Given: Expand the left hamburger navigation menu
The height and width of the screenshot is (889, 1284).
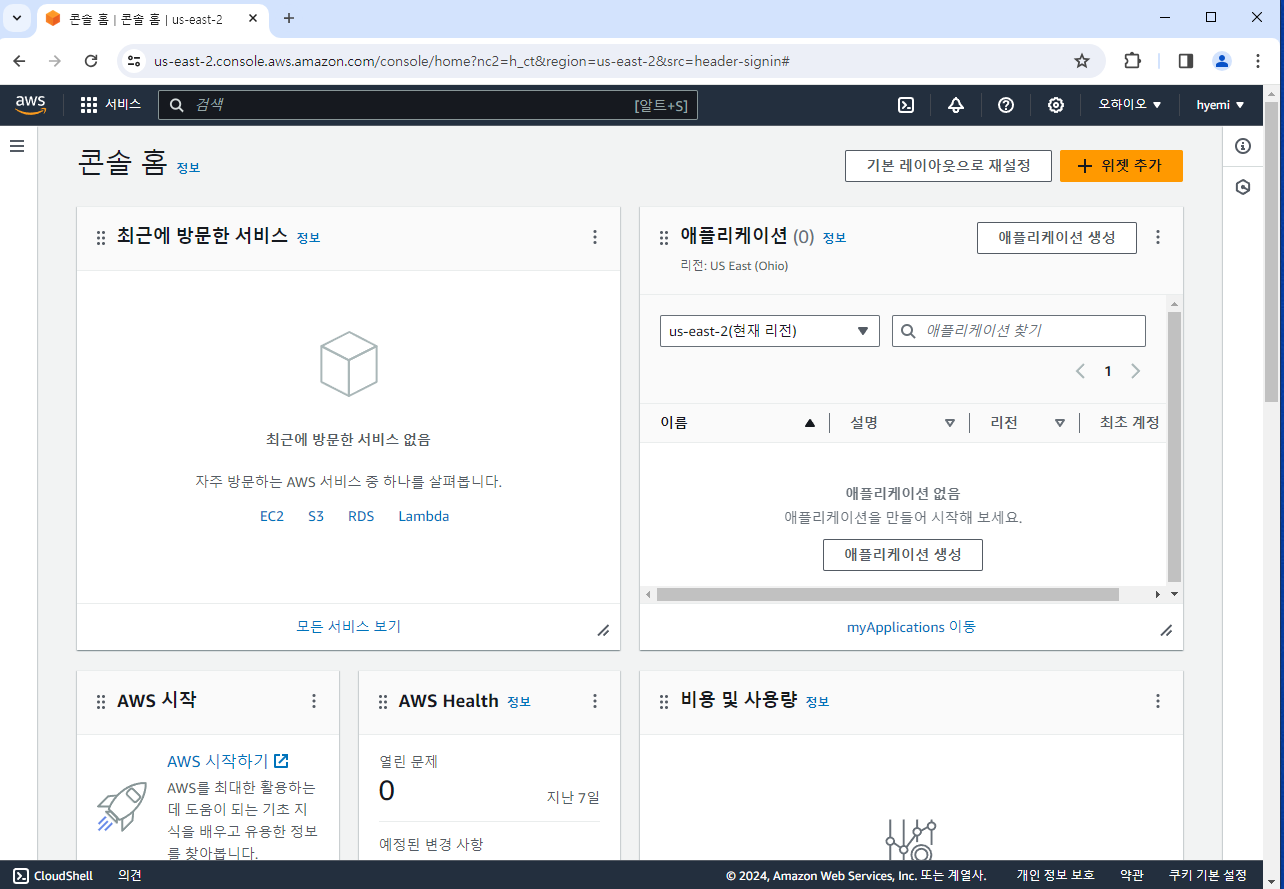Looking at the screenshot, I should (x=17, y=146).
